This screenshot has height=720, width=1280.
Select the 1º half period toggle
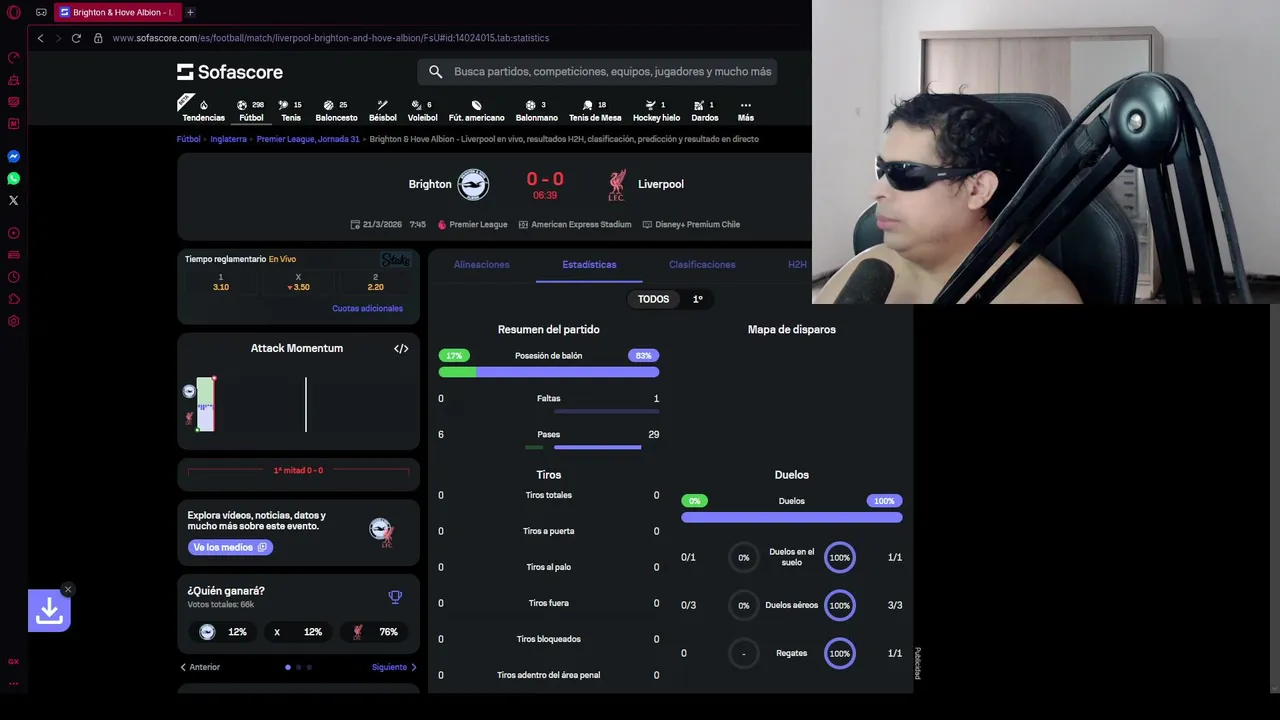point(698,299)
